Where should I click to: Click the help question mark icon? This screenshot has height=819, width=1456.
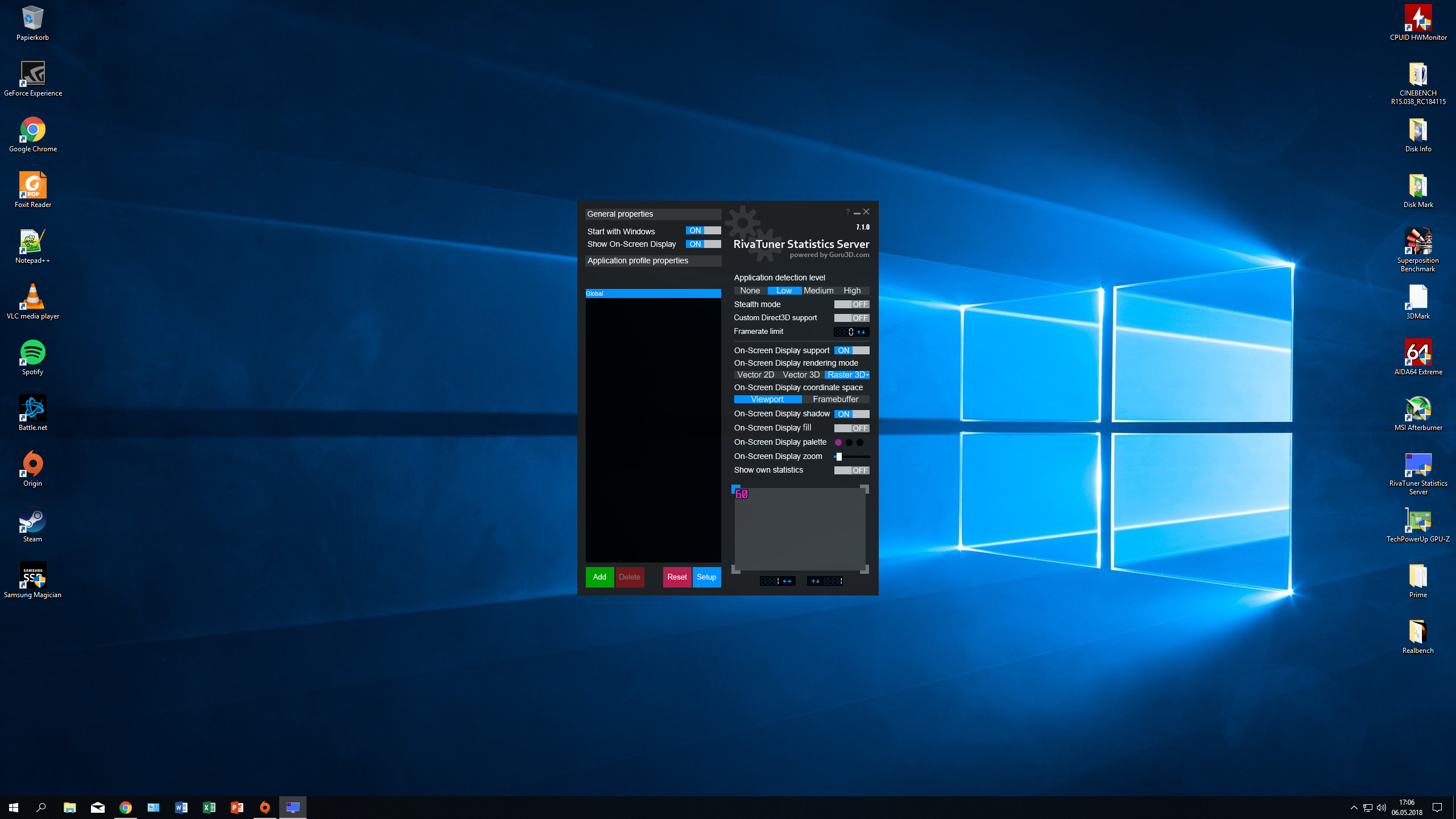point(847,212)
